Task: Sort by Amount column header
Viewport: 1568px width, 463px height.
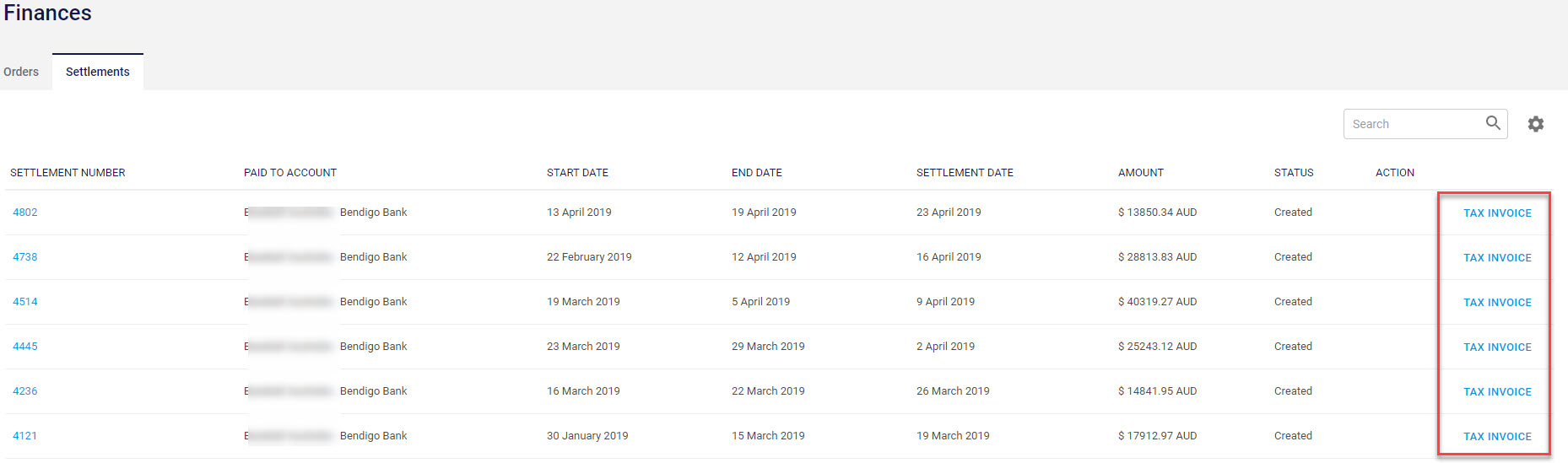Action: coord(1140,173)
